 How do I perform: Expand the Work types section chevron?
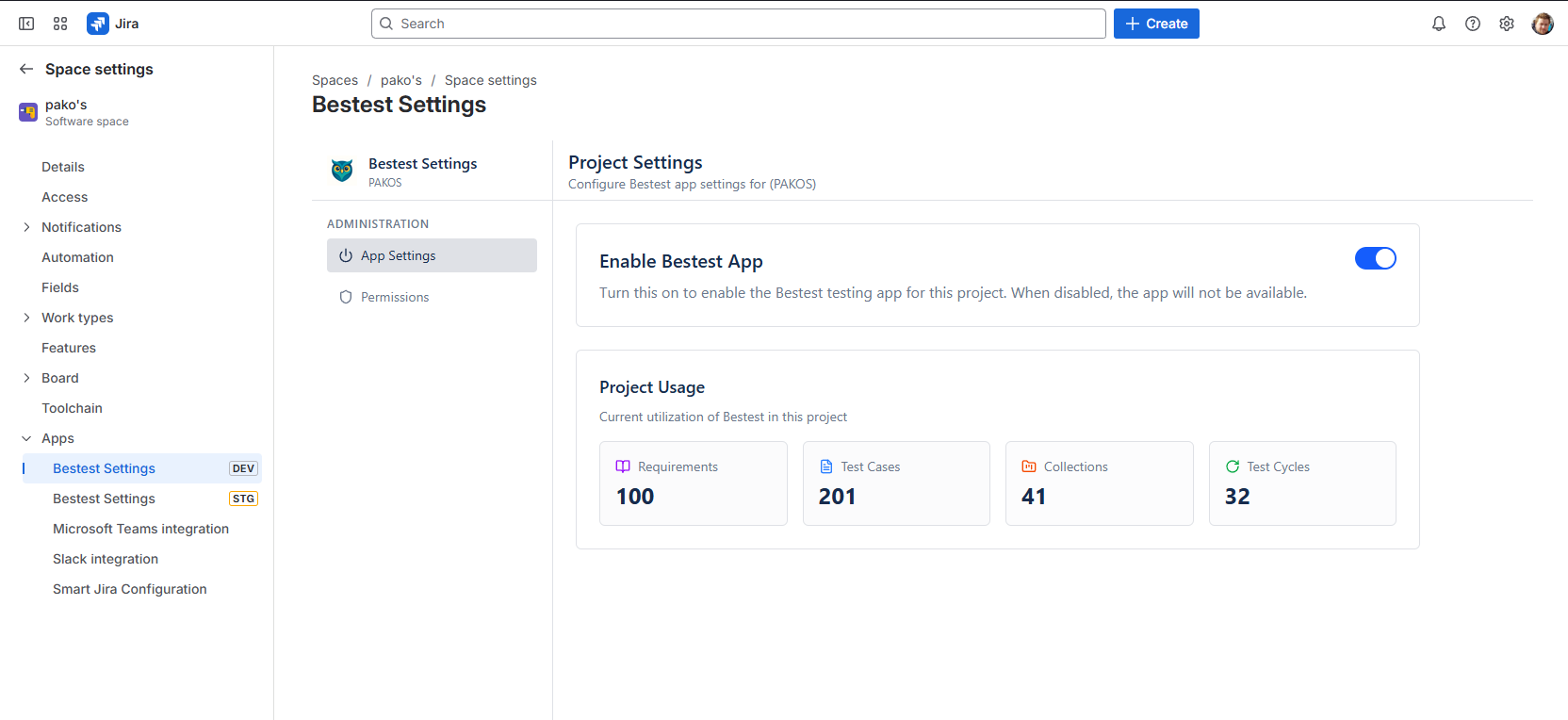point(26,318)
